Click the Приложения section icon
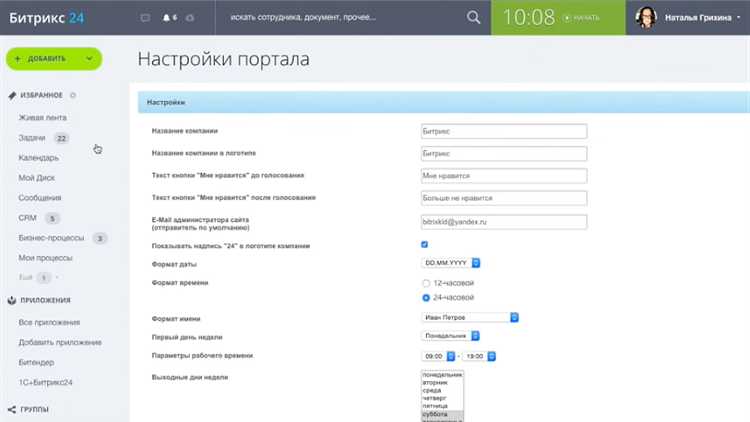This screenshot has height=422, width=750. point(12,300)
